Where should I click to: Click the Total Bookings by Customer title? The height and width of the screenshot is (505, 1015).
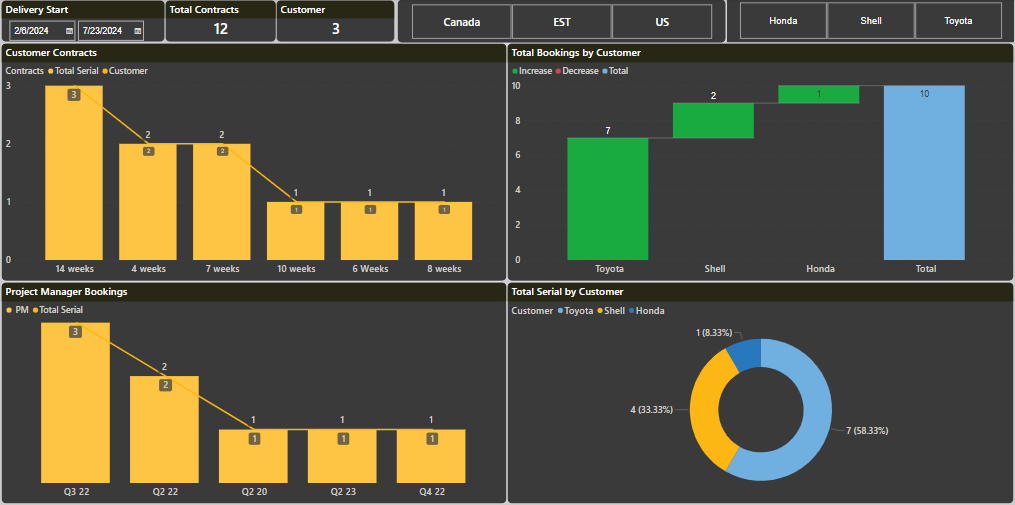point(576,52)
